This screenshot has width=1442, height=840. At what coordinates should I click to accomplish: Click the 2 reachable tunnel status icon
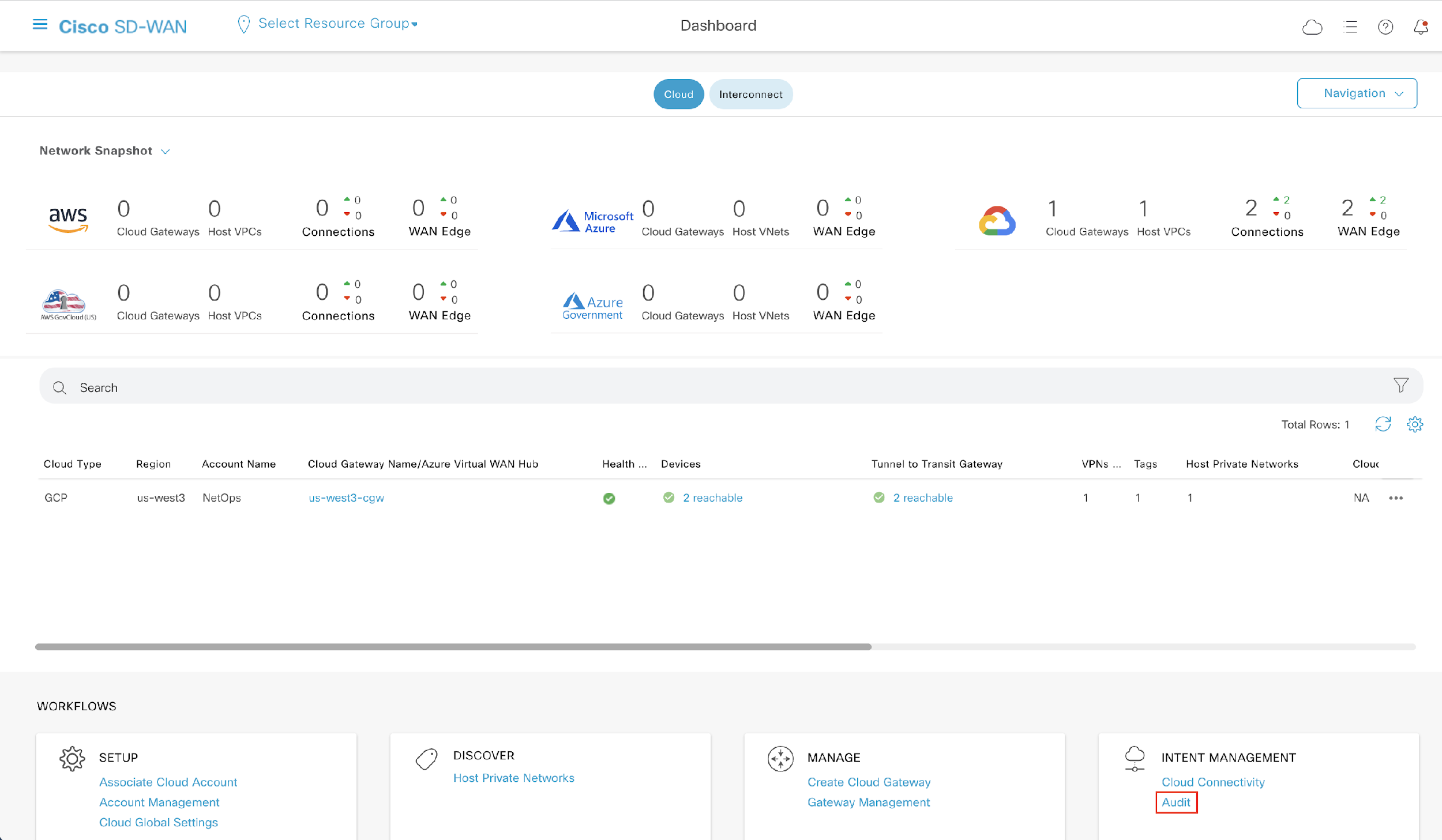click(878, 497)
